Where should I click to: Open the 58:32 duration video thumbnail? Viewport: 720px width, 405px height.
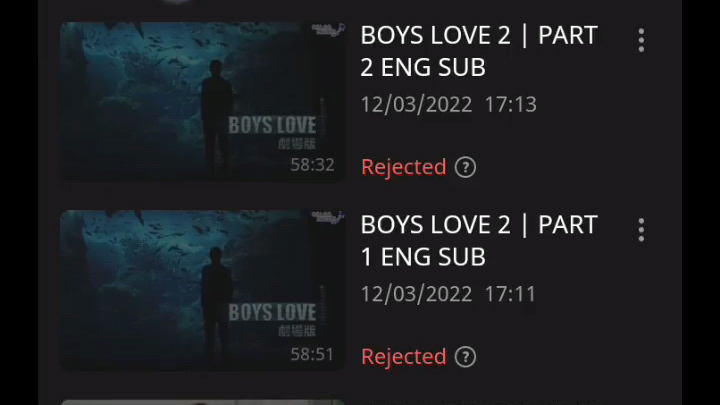203,101
